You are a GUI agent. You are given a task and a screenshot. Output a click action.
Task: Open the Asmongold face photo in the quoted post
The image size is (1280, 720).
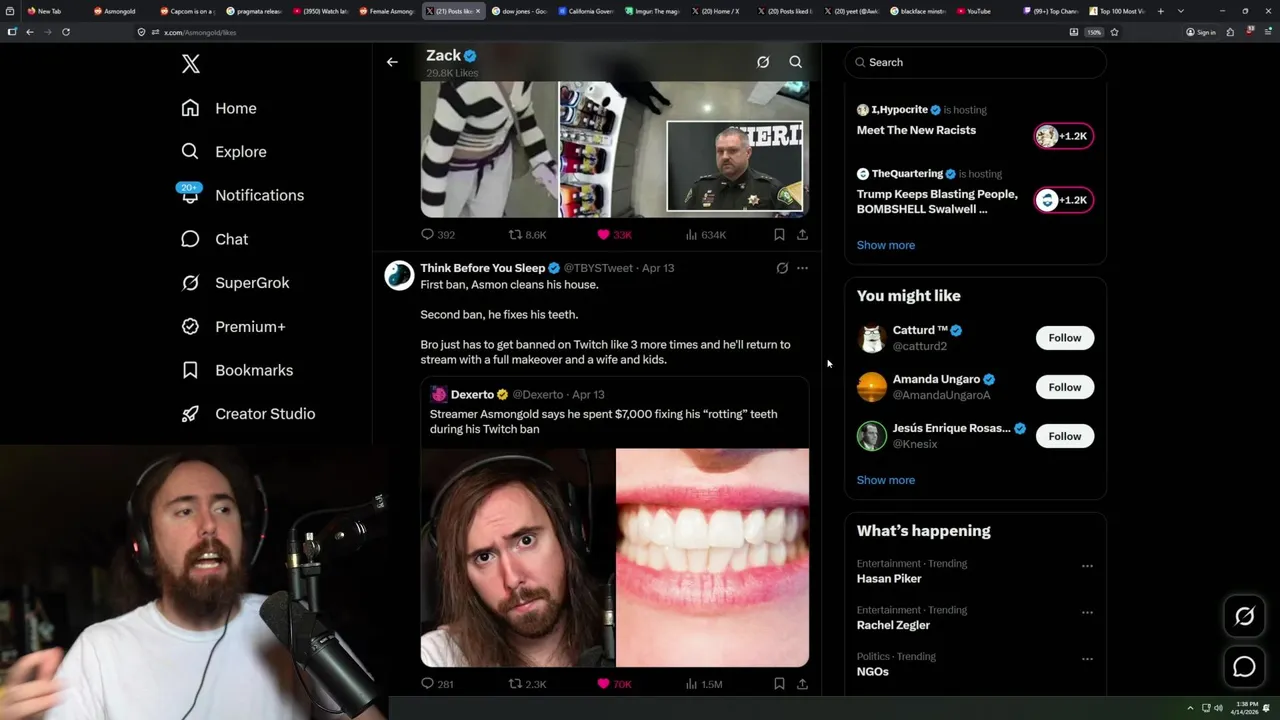pos(517,557)
